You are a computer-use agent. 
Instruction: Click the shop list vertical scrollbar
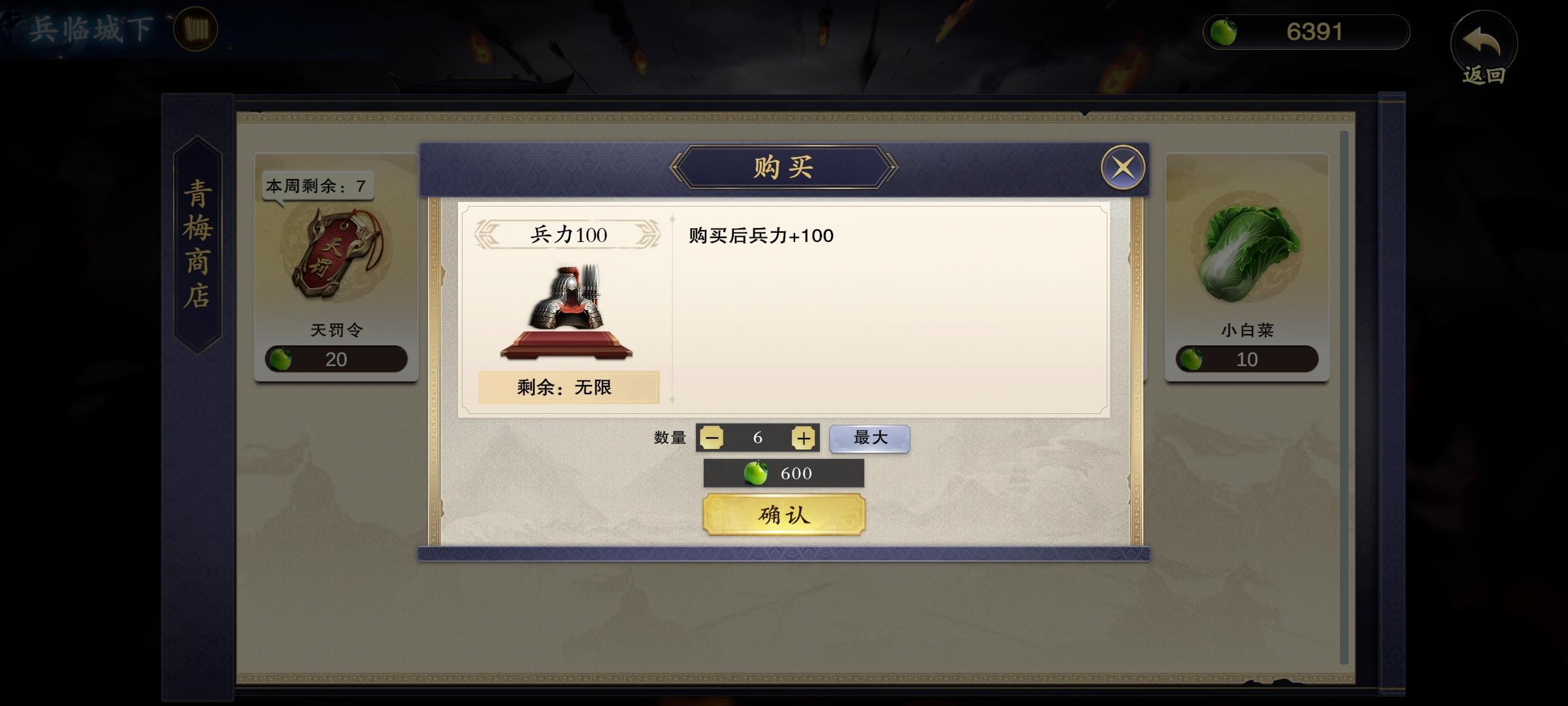tap(1344, 397)
